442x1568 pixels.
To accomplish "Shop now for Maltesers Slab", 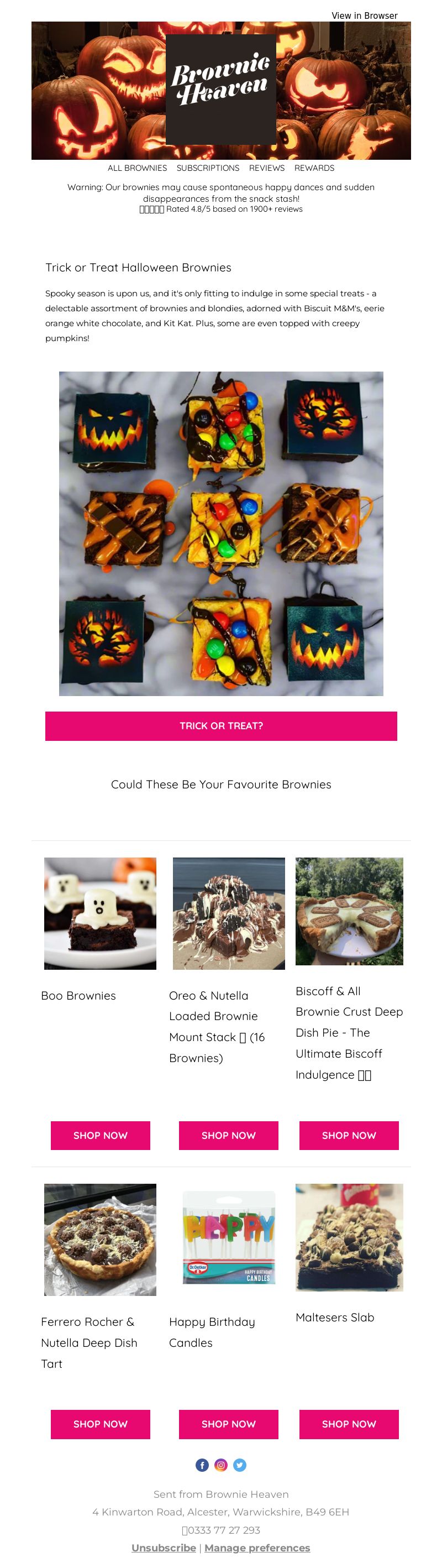I will pos(349,1424).
